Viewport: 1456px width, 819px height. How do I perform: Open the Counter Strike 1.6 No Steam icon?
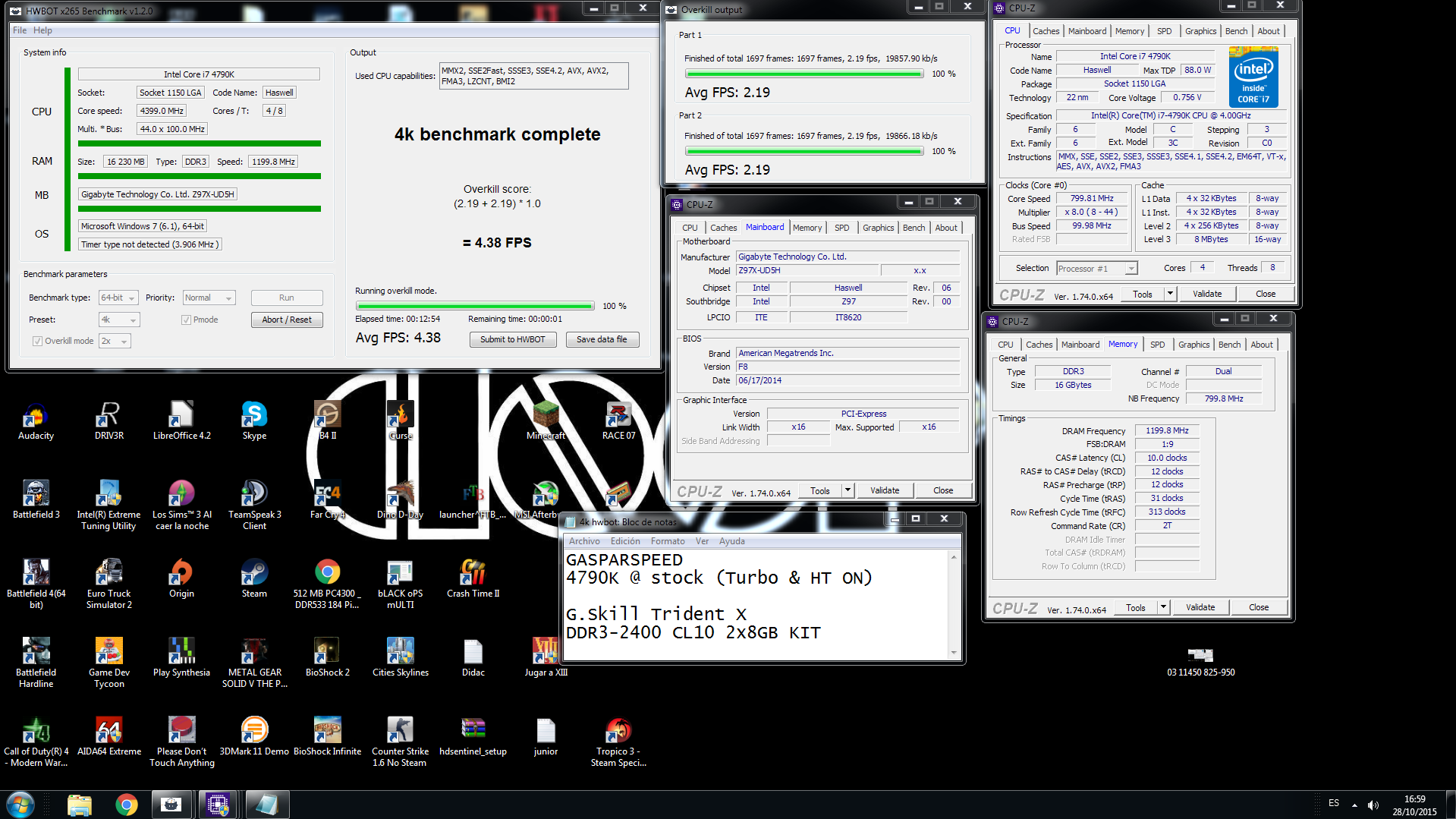400,742
